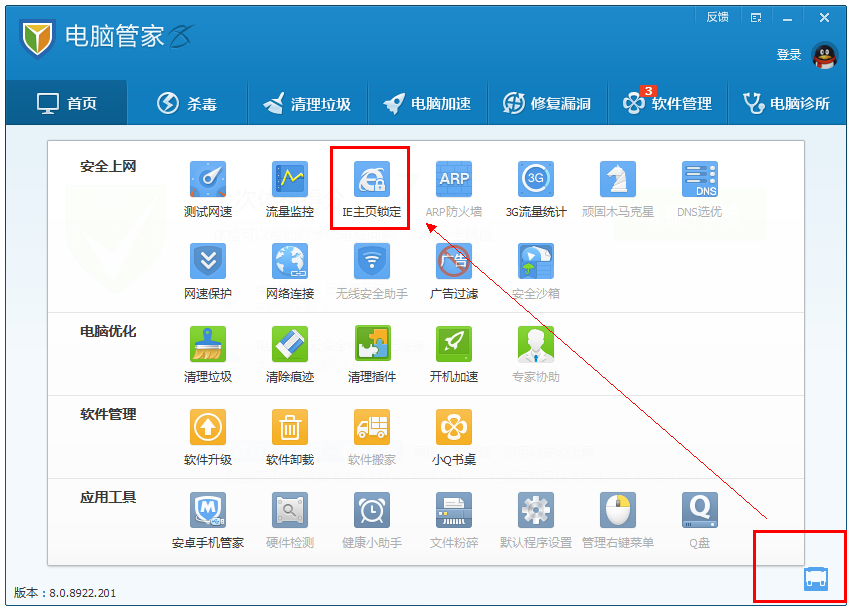Open the 开机加速 startup booster
854x612 pixels.
pos(454,354)
